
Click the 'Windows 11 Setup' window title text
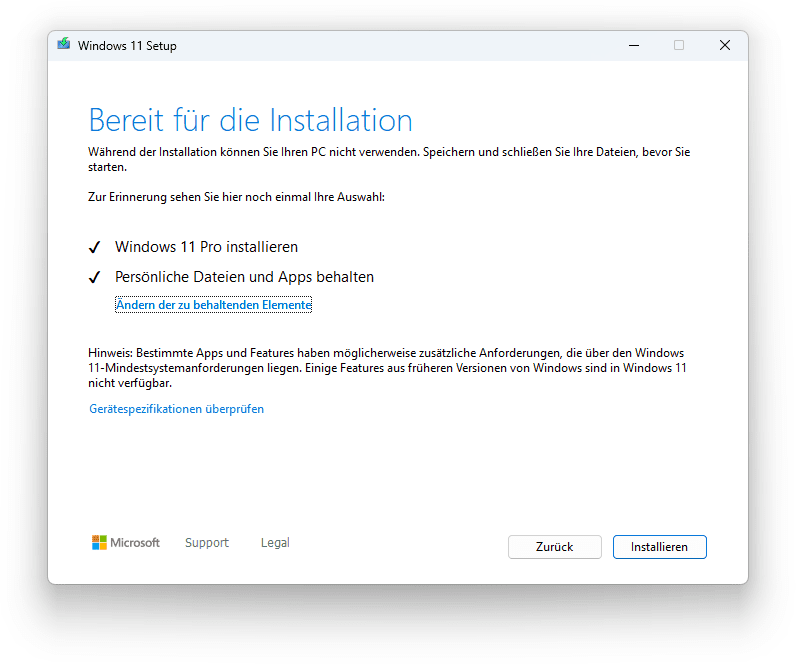(127, 46)
